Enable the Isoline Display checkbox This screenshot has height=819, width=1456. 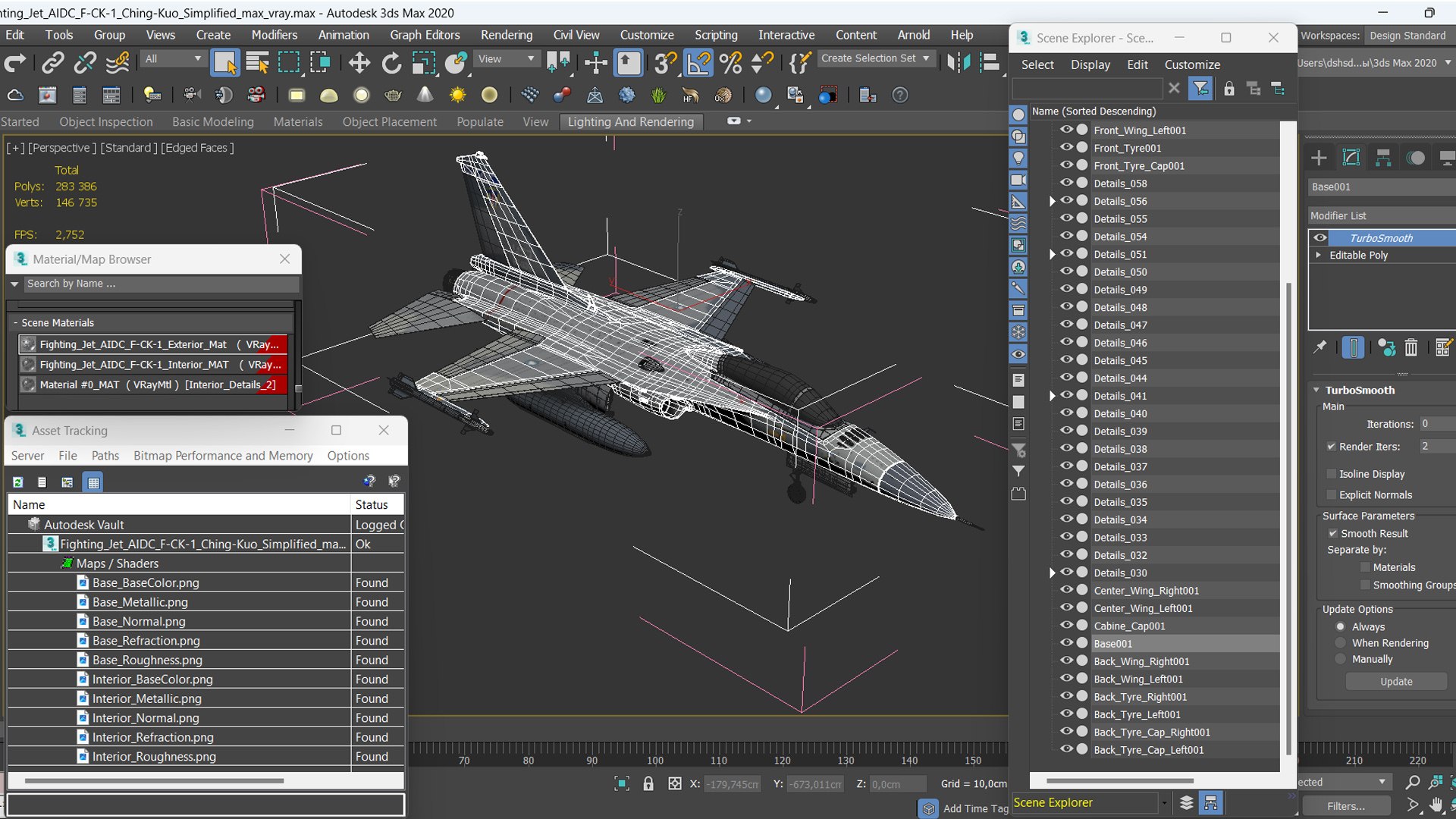pos(1331,474)
